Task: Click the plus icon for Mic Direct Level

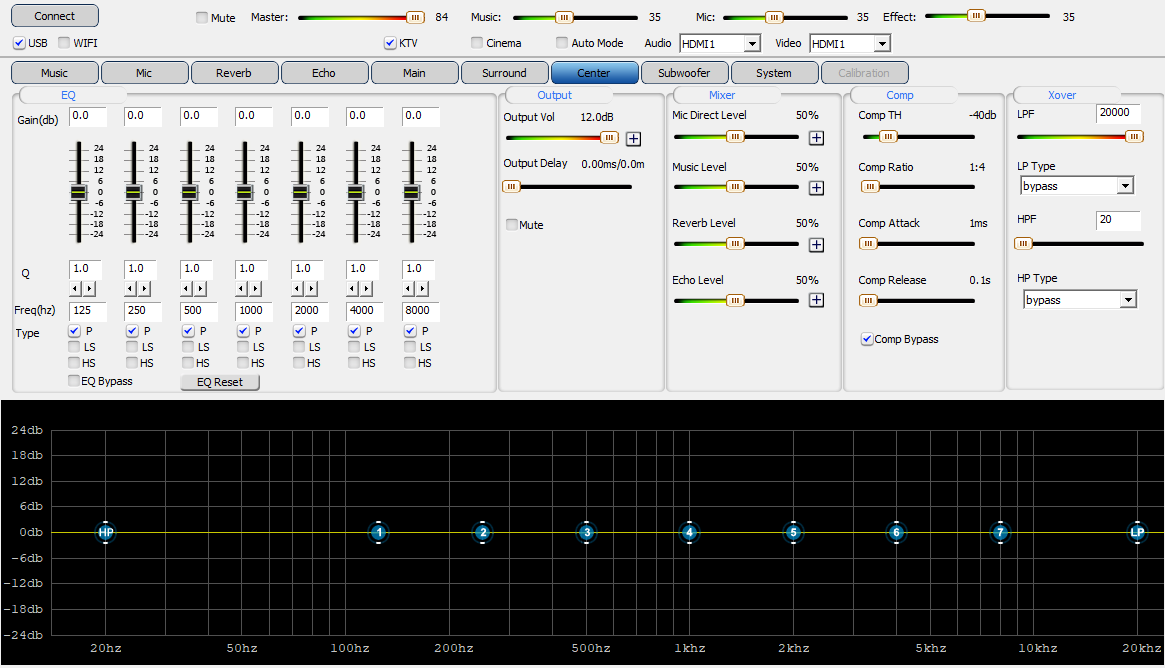Action: pyautogui.click(x=816, y=138)
